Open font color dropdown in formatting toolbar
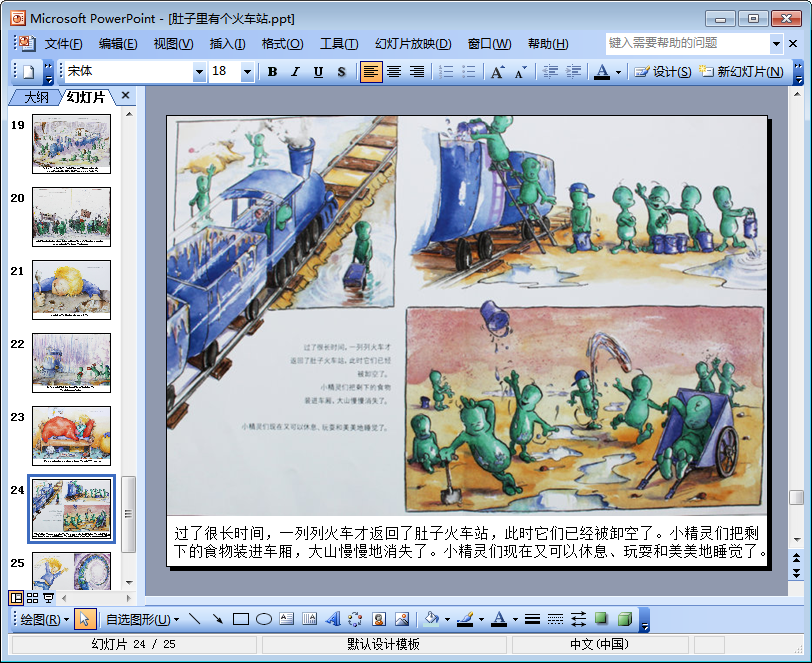This screenshot has width=812, height=663. (618, 72)
